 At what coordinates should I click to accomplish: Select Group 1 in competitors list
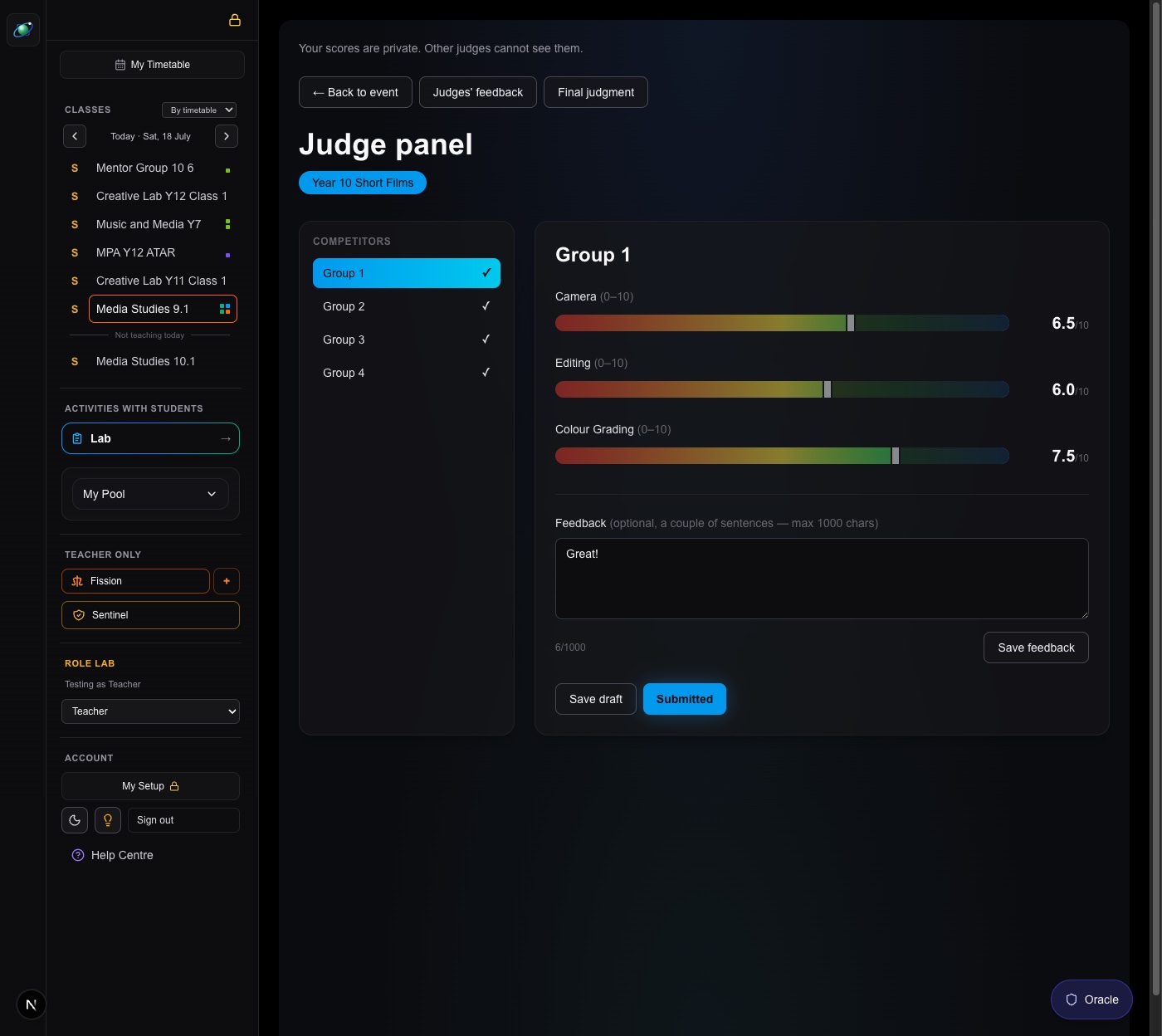tap(407, 273)
